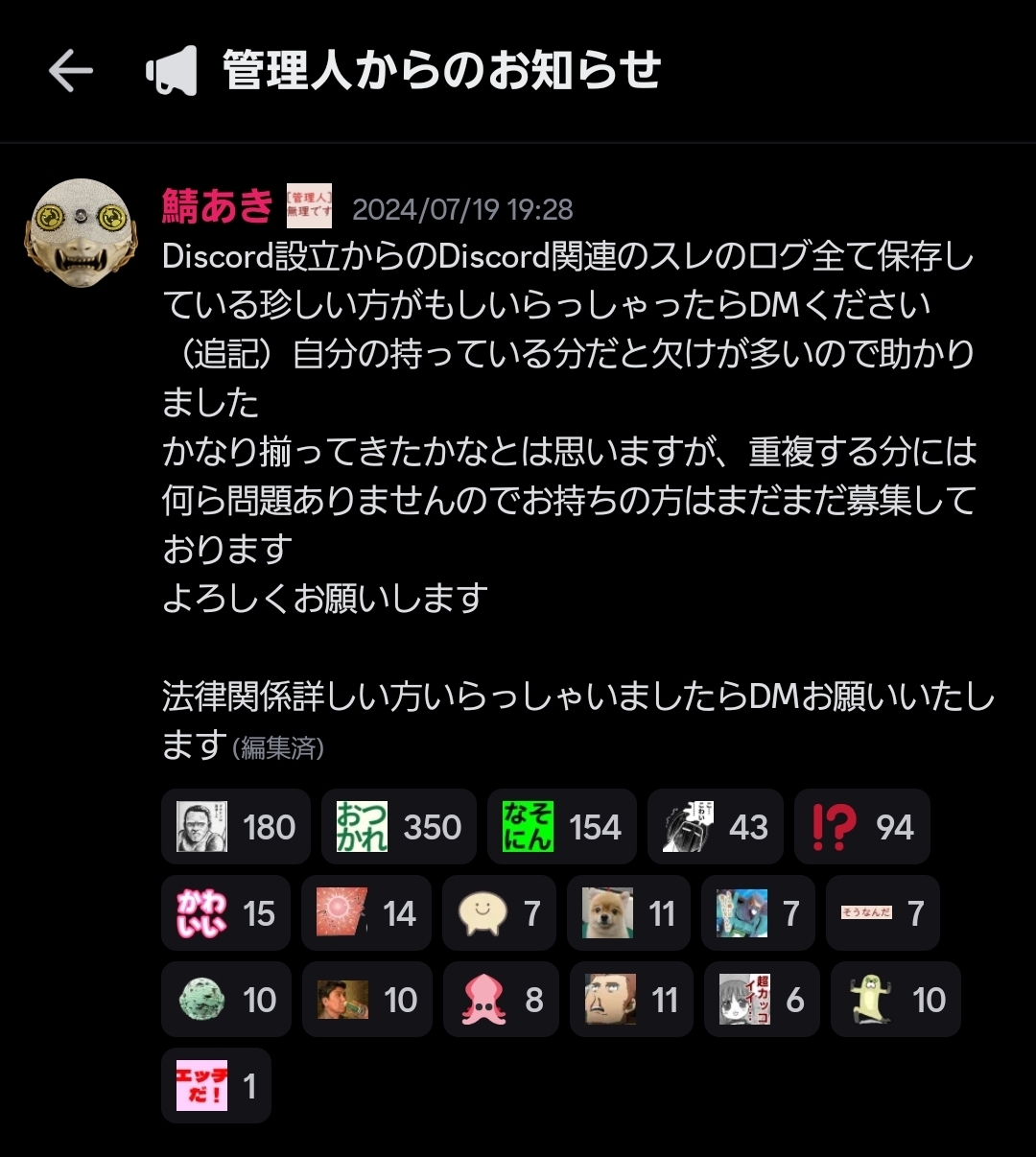Tap the pink squid reaction with 8
Viewport: 1036px width, 1157px height.
click(x=501, y=1000)
